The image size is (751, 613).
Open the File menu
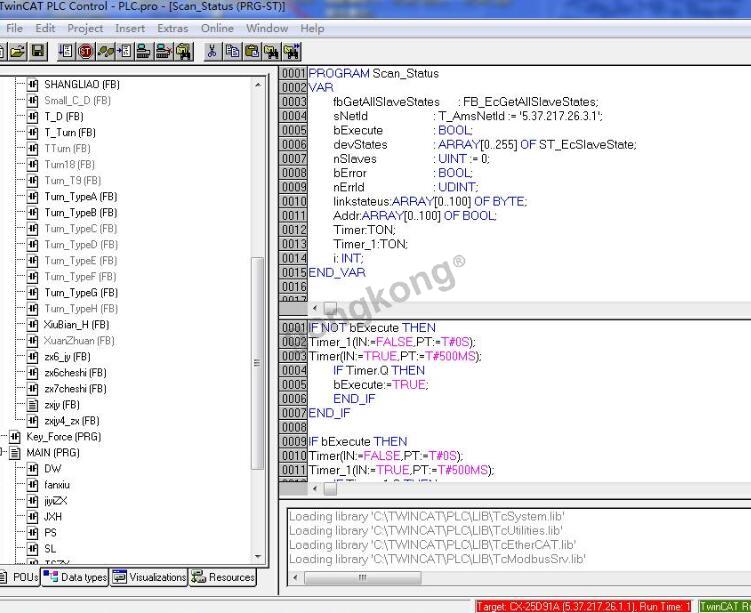point(14,28)
